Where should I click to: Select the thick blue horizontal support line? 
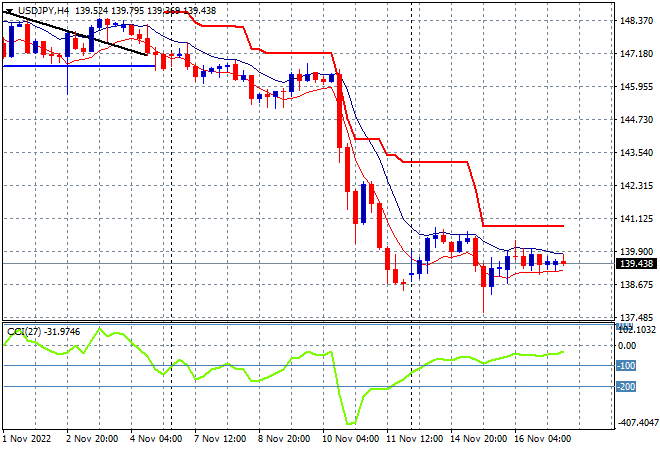(x=79, y=66)
